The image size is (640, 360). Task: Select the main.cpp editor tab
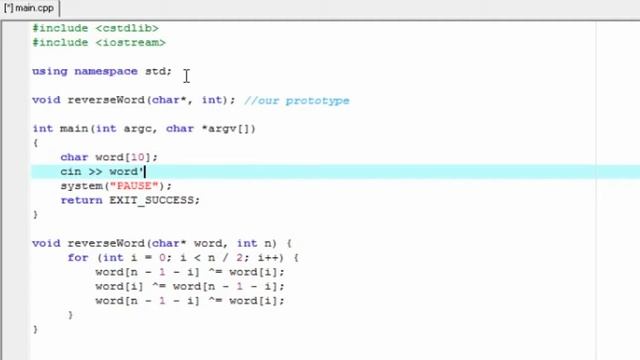[x=29, y=8]
